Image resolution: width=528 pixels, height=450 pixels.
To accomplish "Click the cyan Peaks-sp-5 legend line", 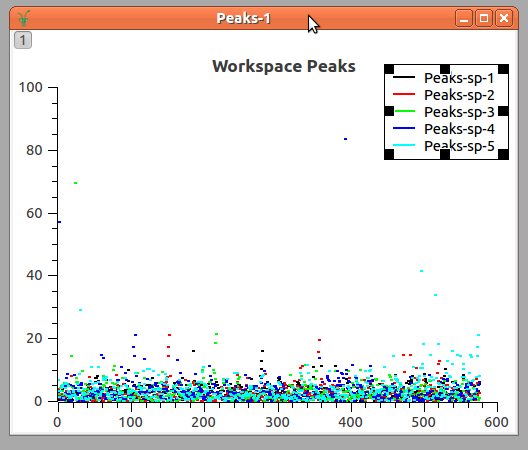I will pos(404,145).
